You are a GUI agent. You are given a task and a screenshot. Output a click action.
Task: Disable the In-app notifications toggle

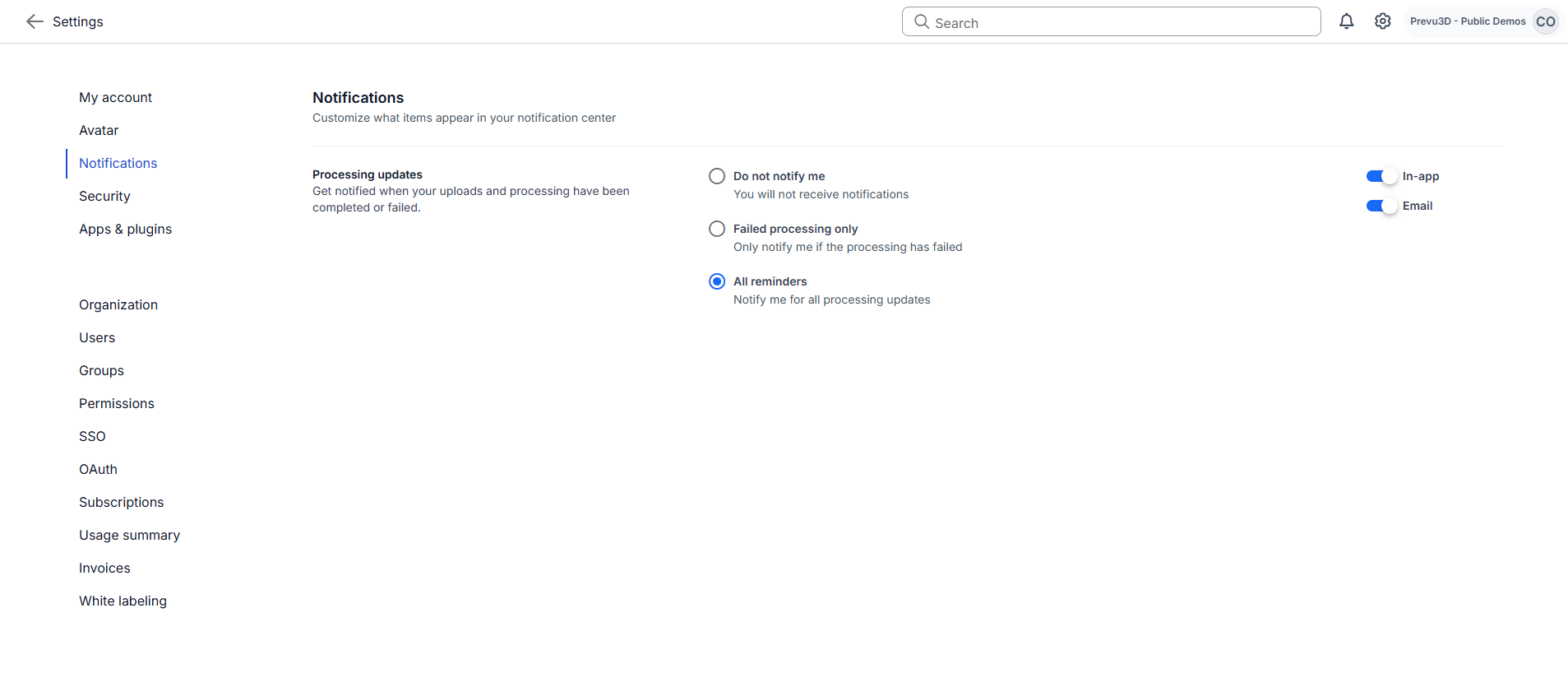(1381, 176)
